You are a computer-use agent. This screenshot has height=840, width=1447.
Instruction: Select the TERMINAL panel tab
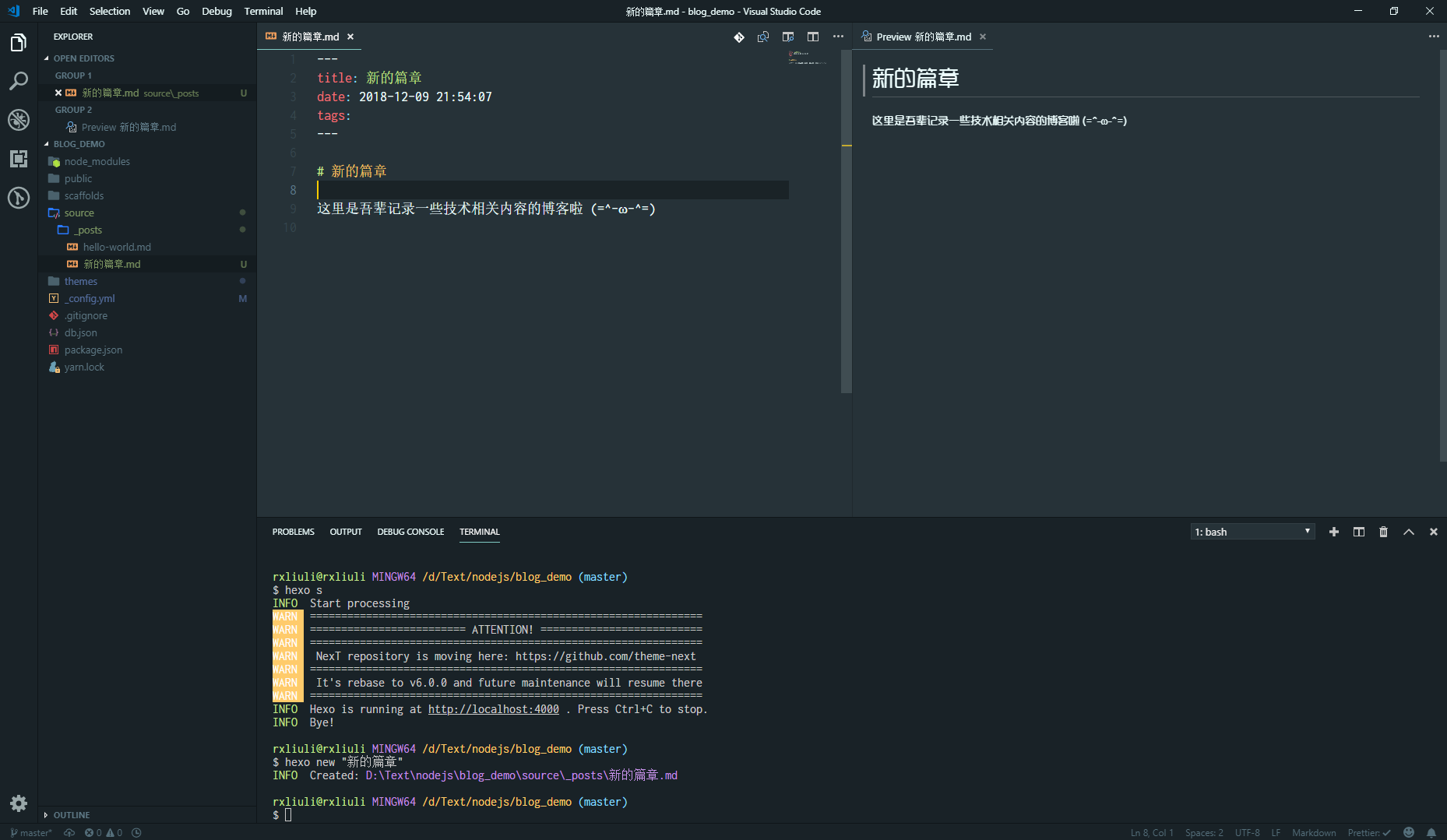[x=480, y=532]
